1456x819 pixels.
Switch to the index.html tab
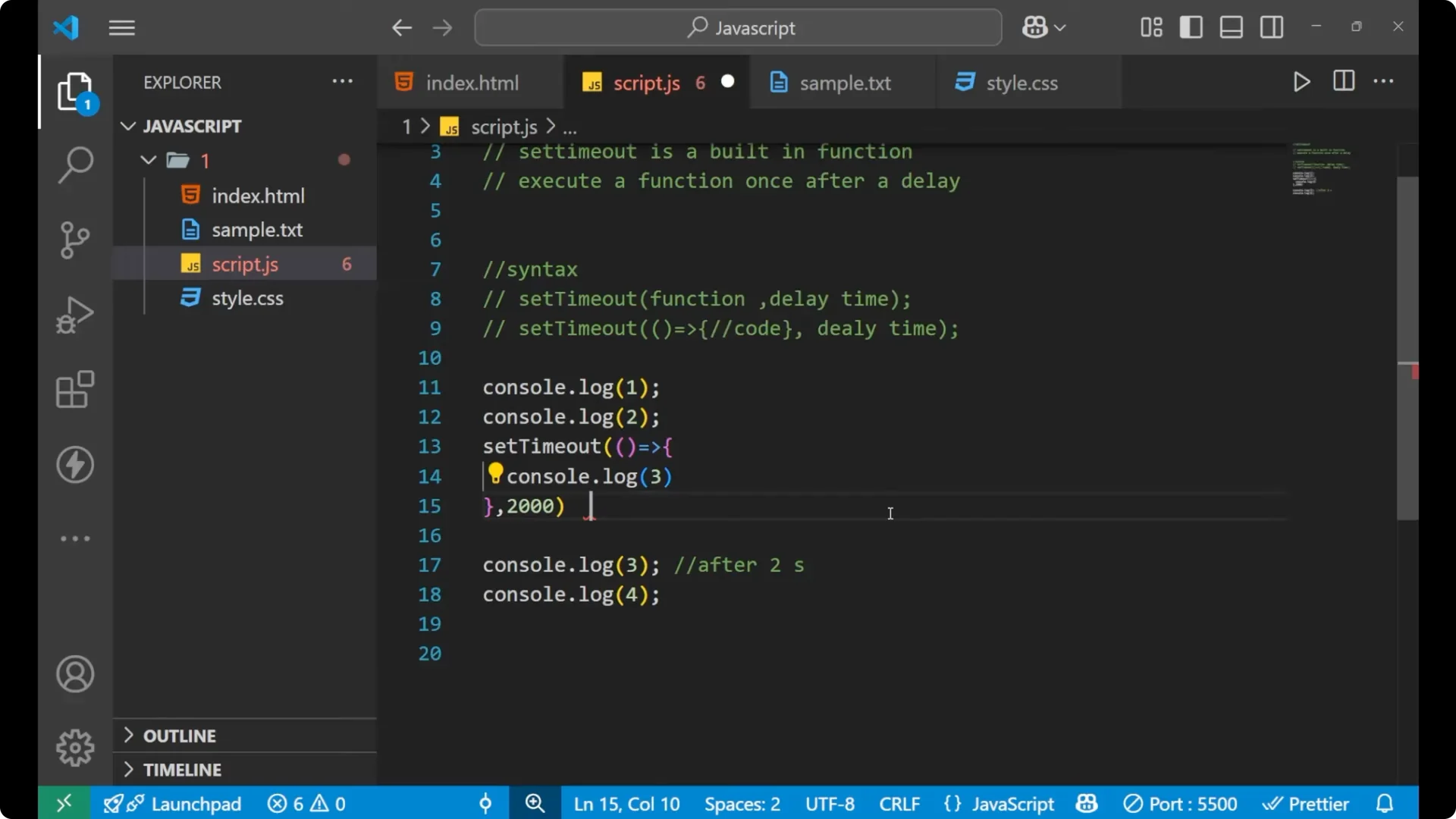click(470, 82)
